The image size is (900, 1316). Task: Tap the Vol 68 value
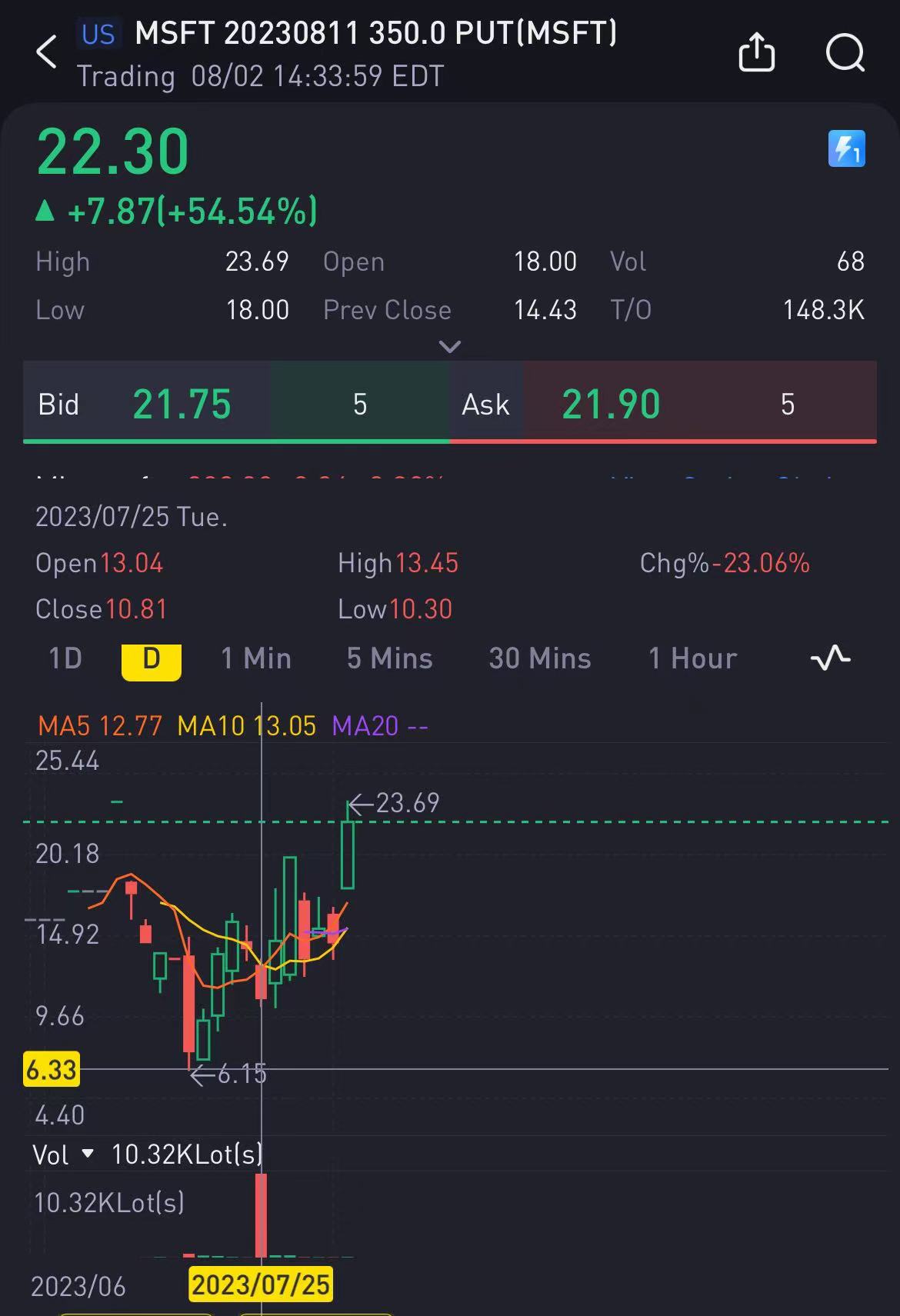tap(851, 262)
